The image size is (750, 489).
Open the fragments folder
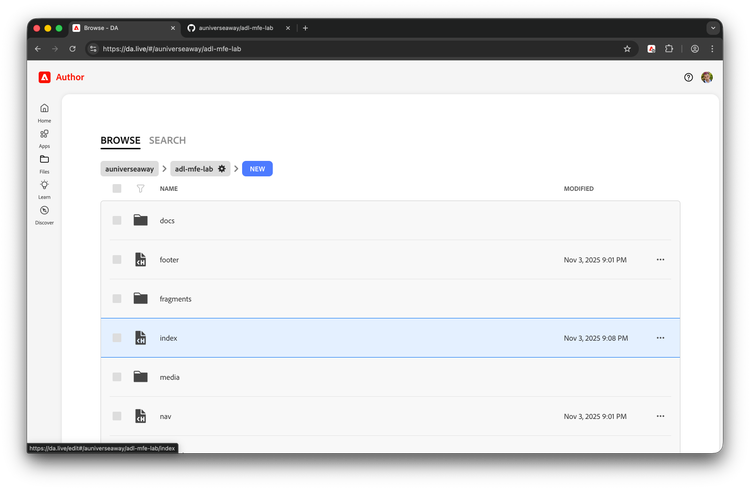pos(175,299)
